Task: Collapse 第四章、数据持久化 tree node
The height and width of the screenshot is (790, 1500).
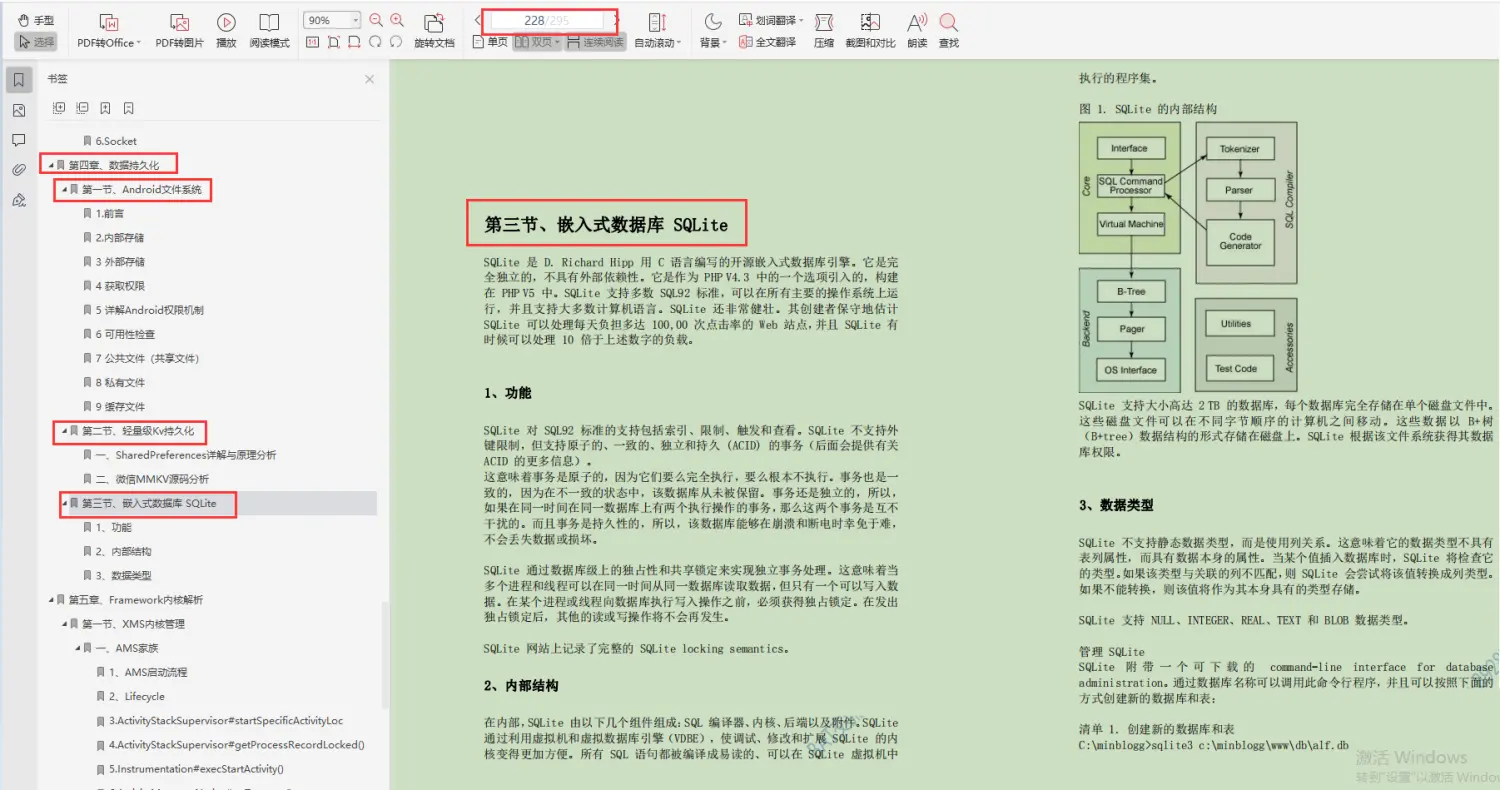Action: [51, 165]
